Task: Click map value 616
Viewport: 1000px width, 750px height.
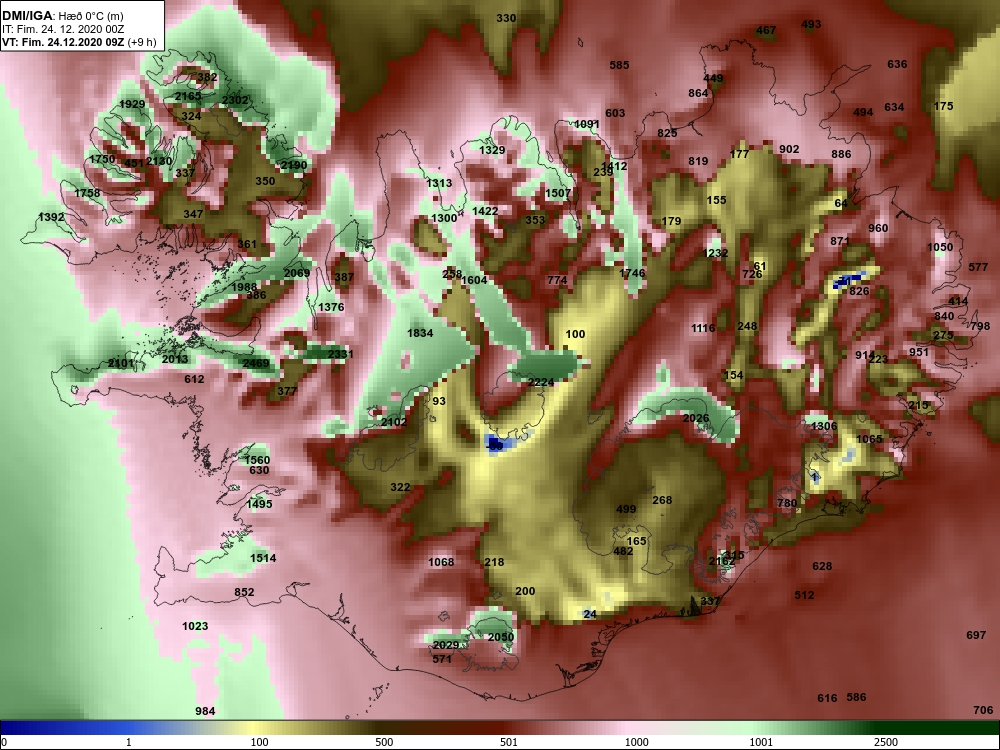Action: (827, 698)
